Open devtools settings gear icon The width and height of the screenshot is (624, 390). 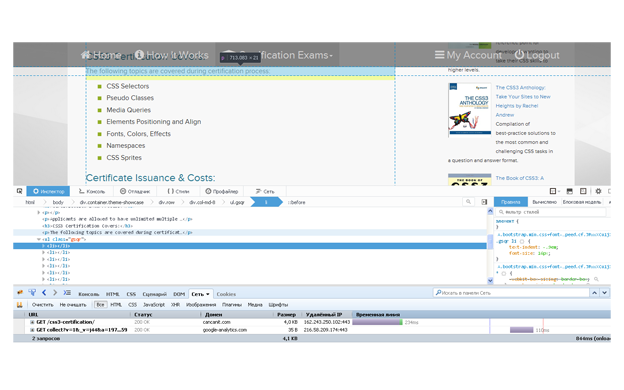(x=598, y=191)
